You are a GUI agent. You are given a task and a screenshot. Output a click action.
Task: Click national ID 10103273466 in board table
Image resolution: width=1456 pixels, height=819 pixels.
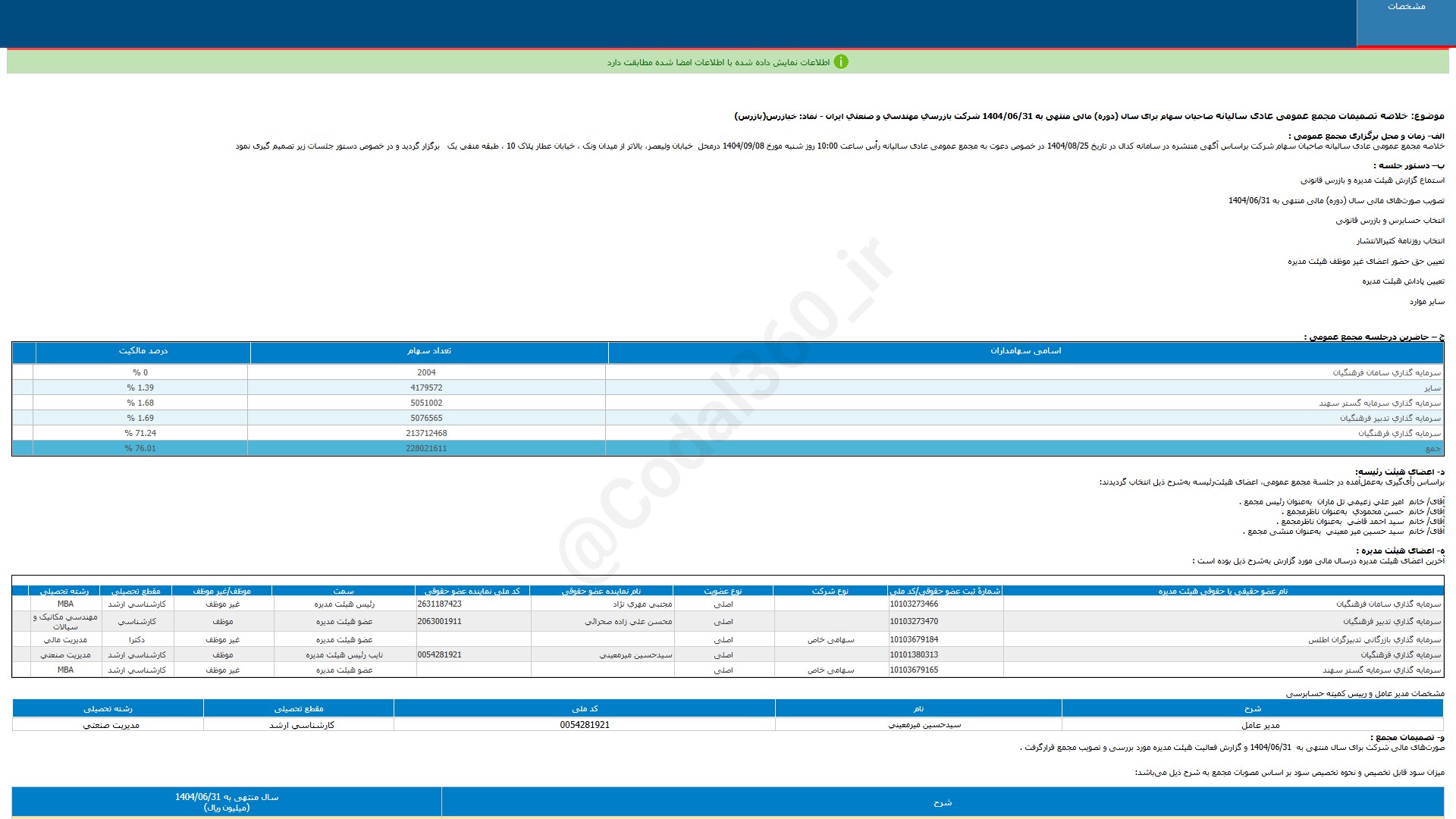(x=914, y=604)
